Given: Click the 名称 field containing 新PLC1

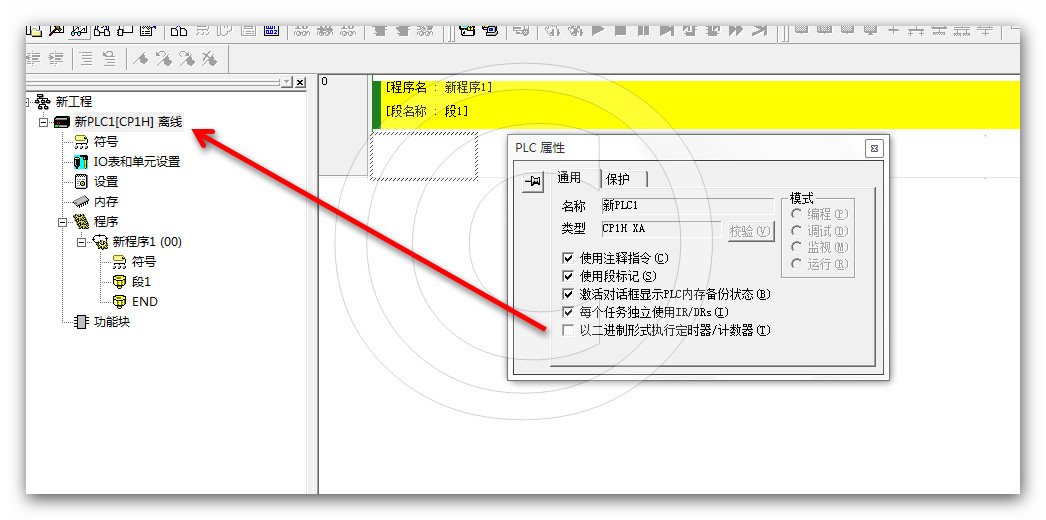Looking at the screenshot, I should (686, 205).
